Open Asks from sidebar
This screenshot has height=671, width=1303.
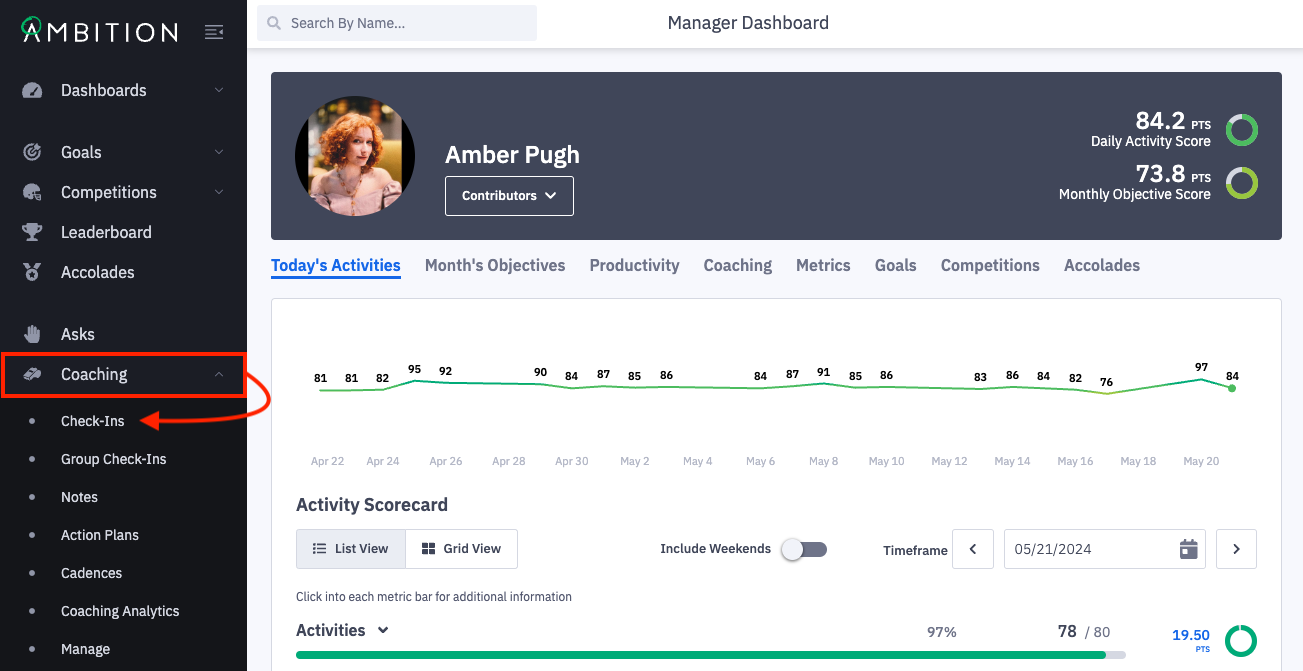point(78,334)
